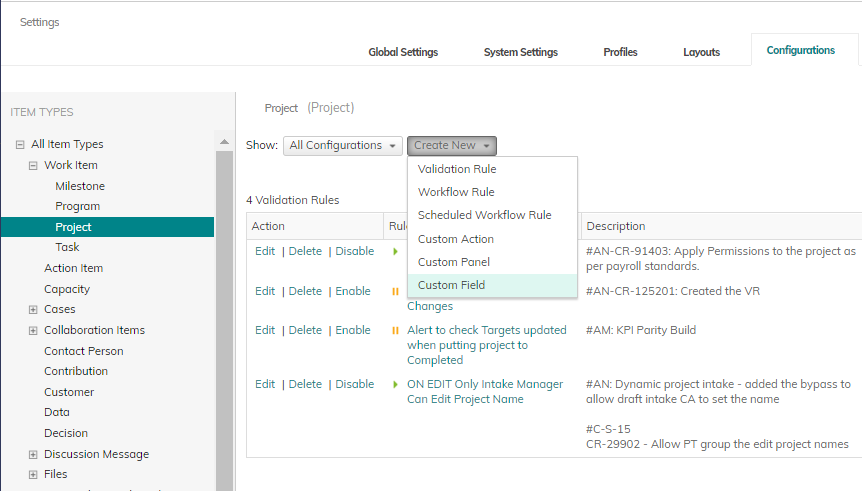Delete the ON EDIT Only Intake Manager rule
The image size is (862, 491).
[x=305, y=384]
